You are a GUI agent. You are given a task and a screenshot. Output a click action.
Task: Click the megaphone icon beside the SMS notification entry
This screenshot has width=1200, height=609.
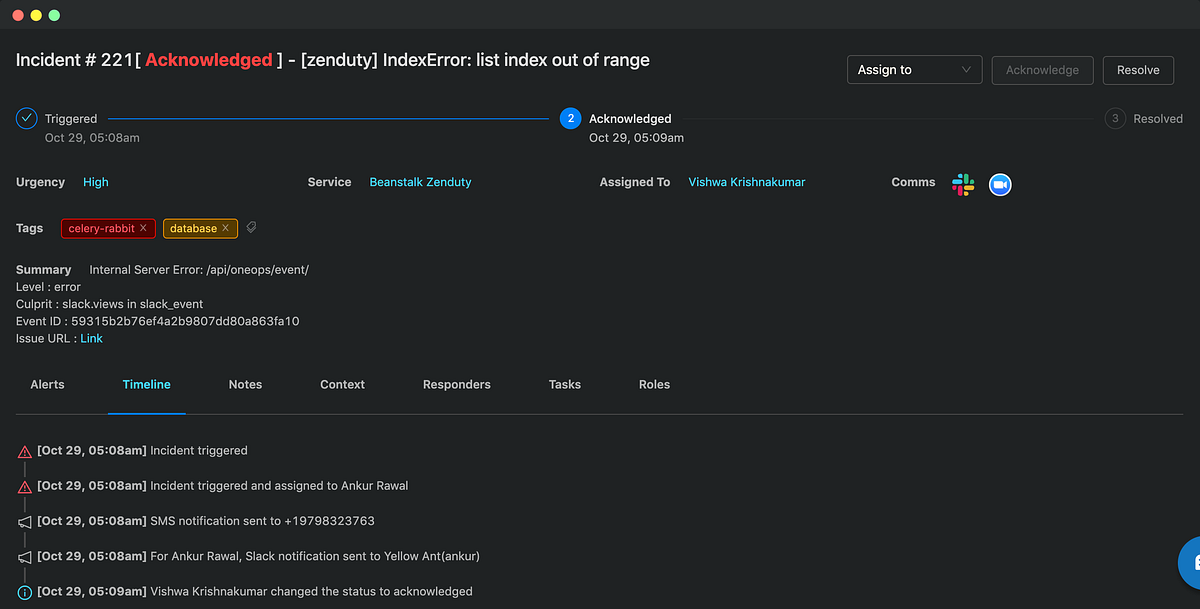[24, 521]
